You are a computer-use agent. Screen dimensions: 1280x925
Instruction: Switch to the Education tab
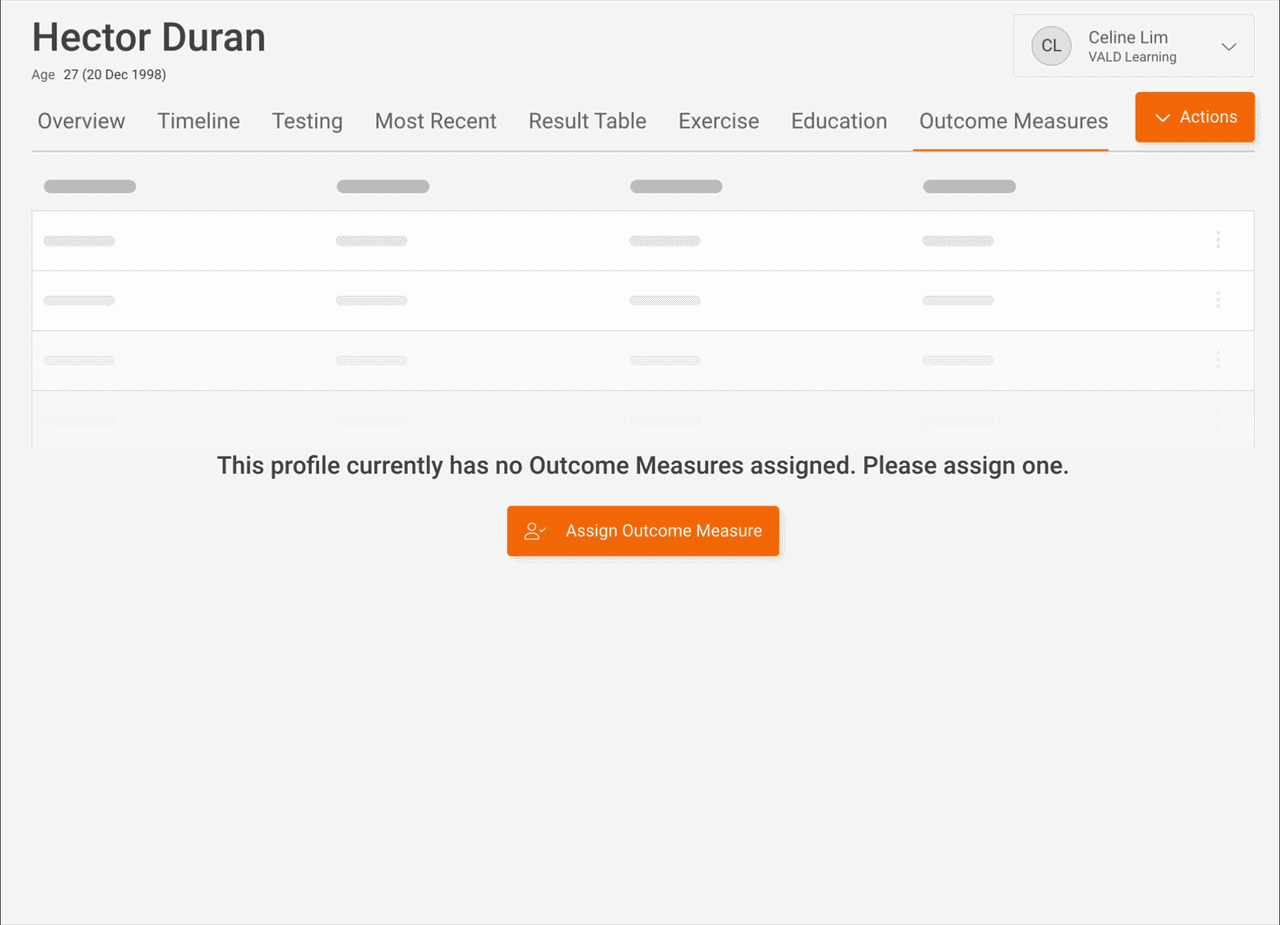pyautogui.click(x=839, y=121)
